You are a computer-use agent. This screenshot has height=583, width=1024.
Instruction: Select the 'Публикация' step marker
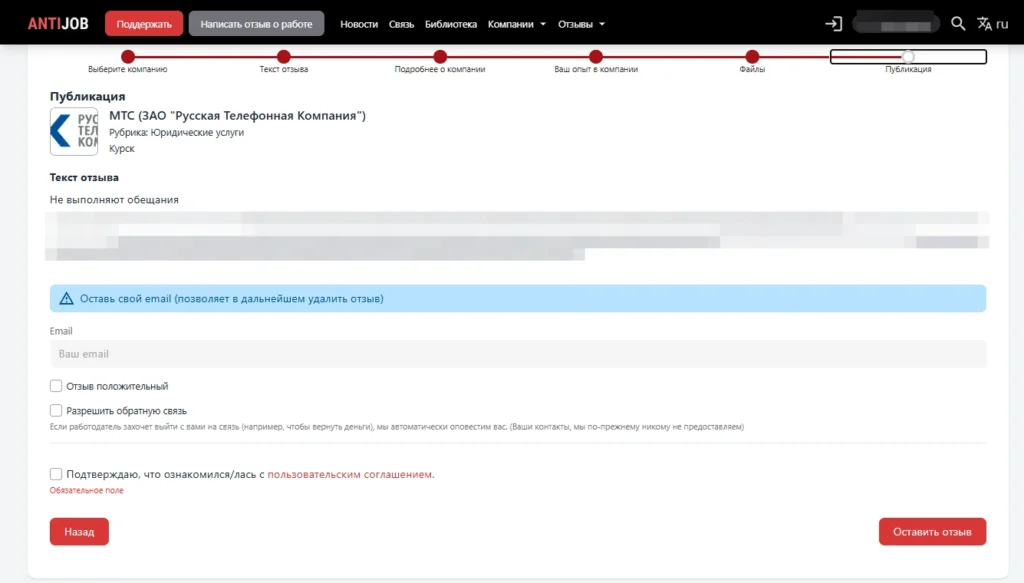908,57
